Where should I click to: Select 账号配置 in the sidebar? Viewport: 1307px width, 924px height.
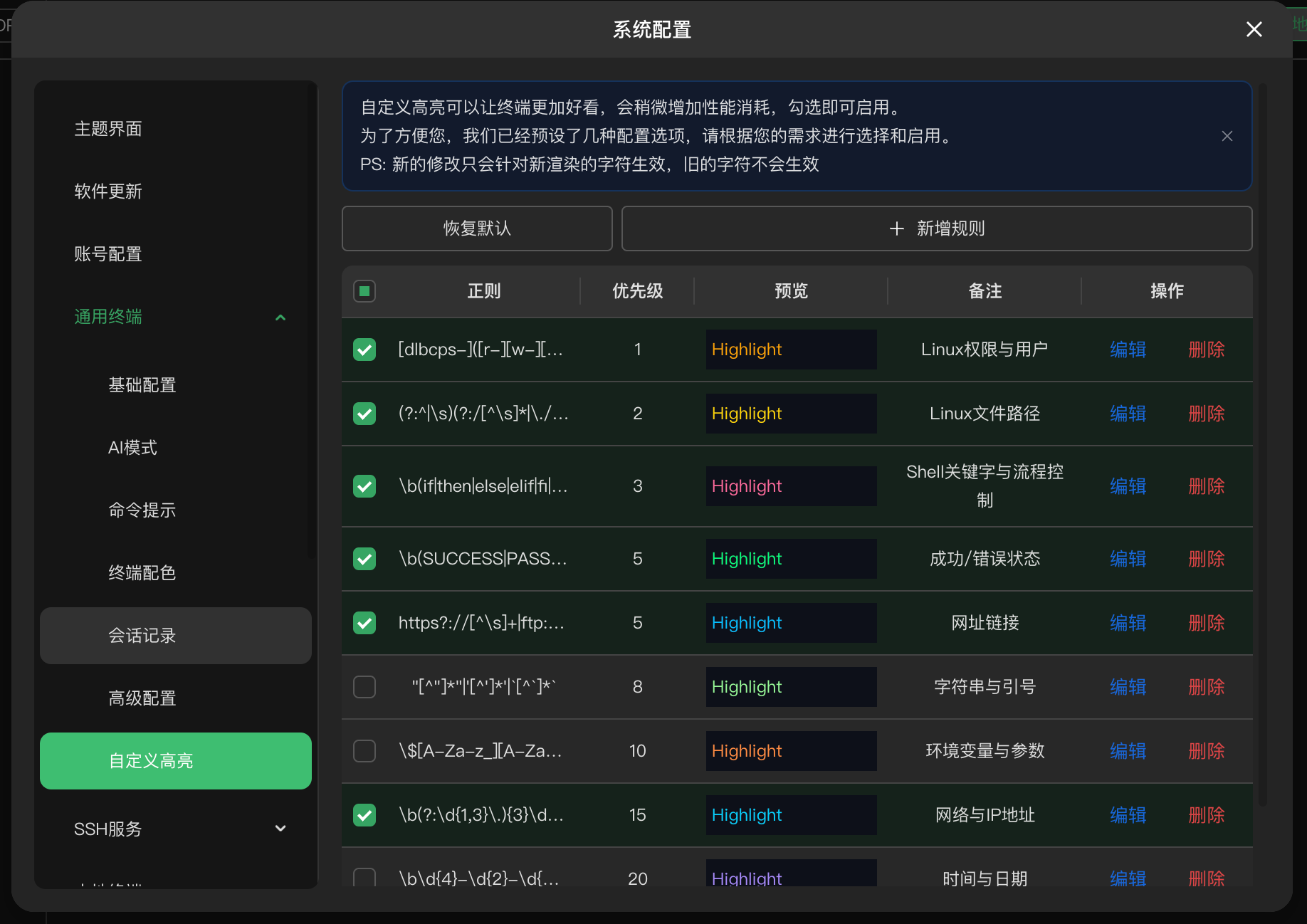click(107, 253)
